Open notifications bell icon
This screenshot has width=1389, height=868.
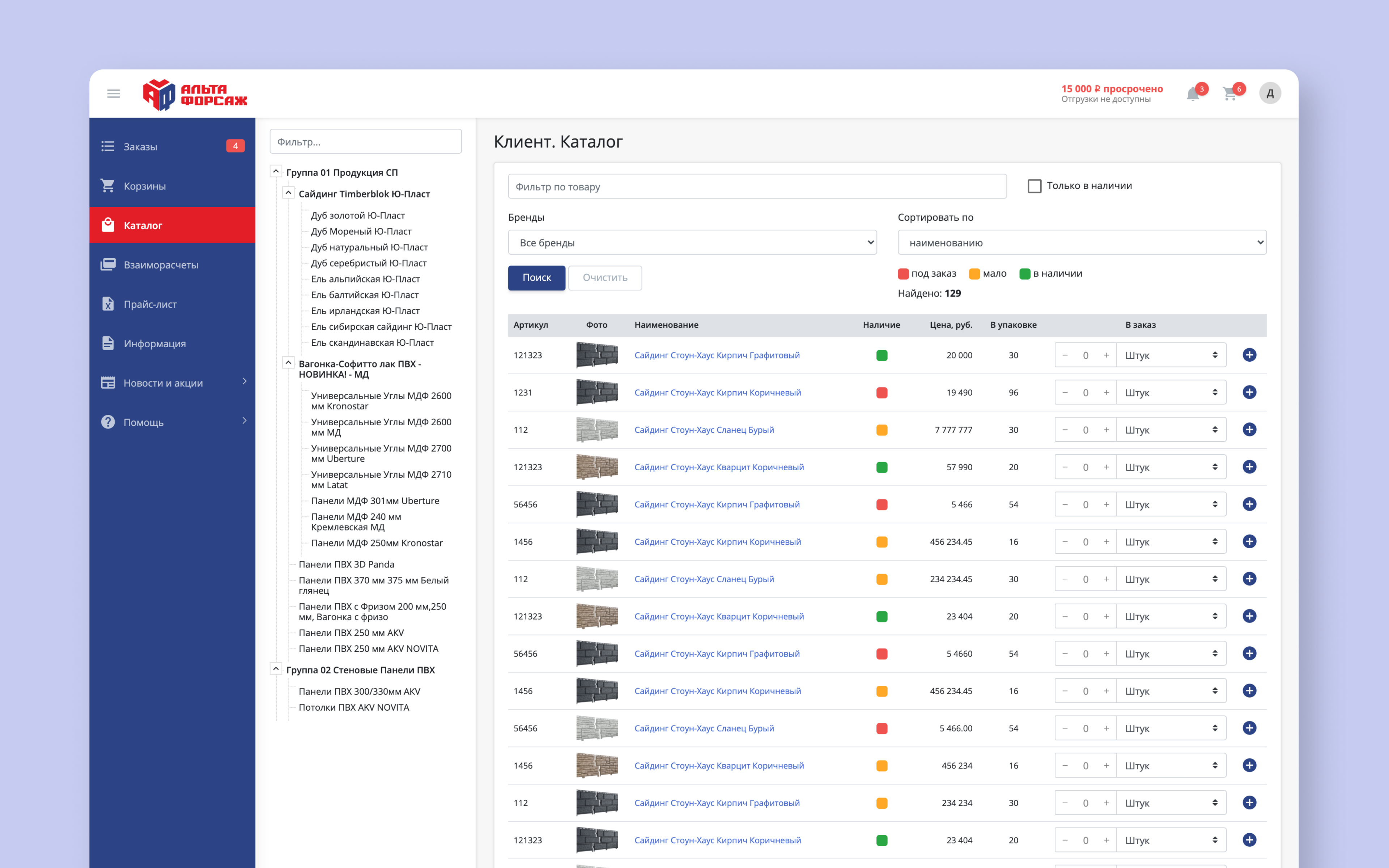(x=1193, y=94)
